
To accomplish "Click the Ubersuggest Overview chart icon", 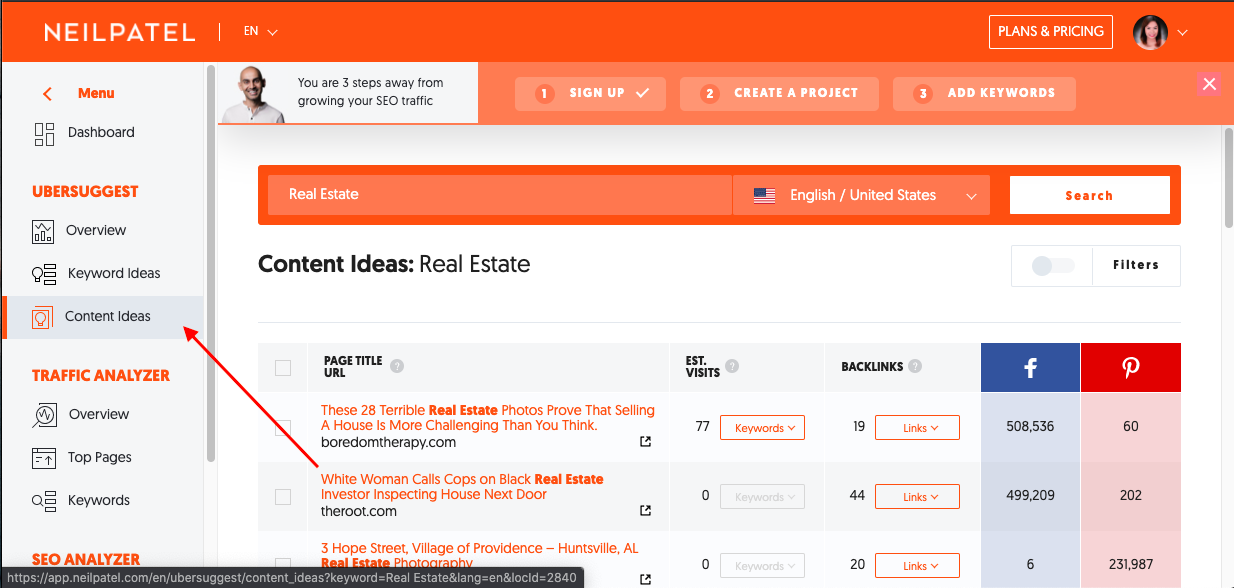I will point(43,231).
